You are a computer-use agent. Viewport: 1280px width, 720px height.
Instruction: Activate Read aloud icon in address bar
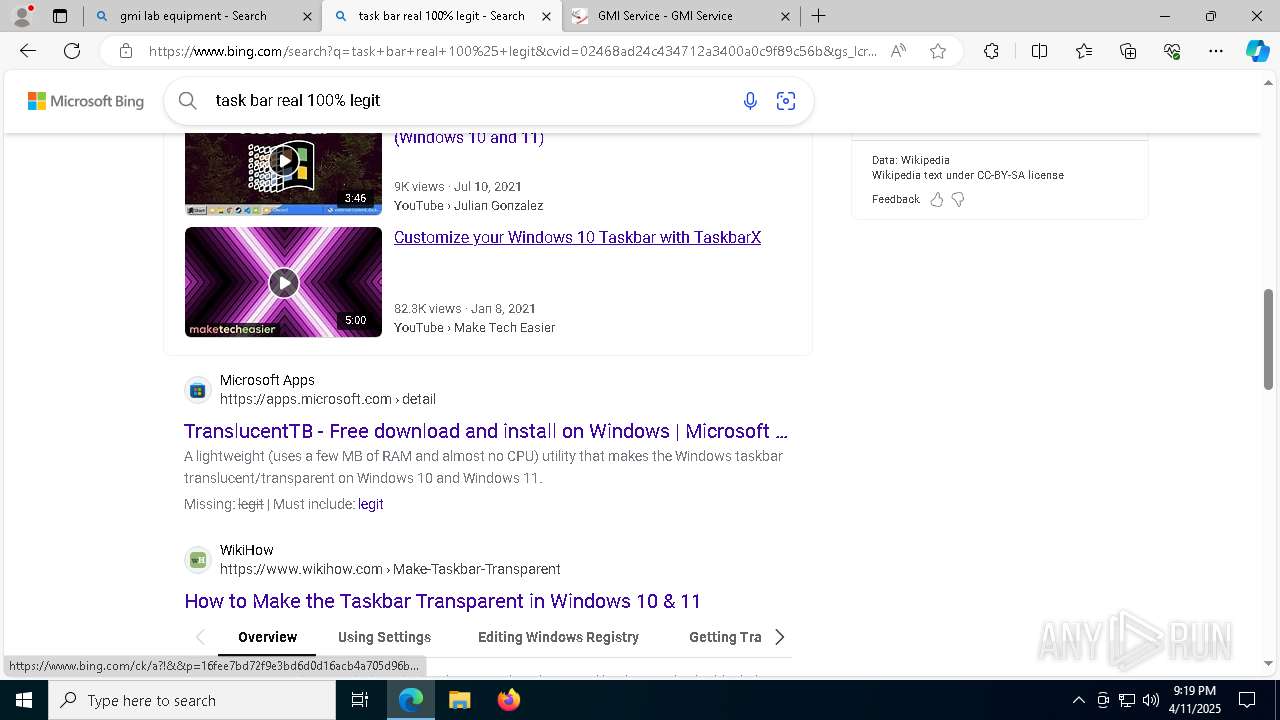click(898, 51)
